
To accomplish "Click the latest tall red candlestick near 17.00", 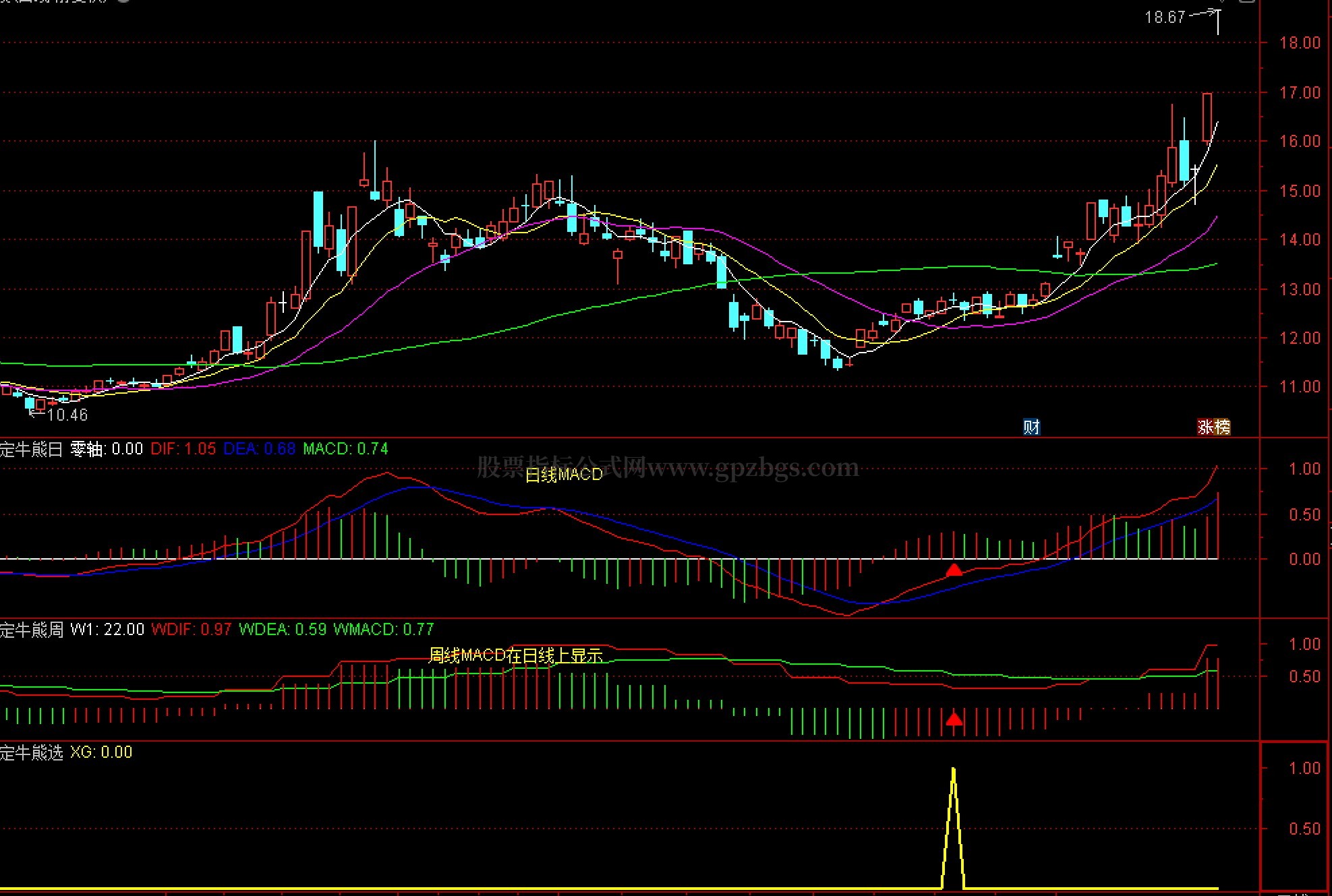I will 1207,118.
